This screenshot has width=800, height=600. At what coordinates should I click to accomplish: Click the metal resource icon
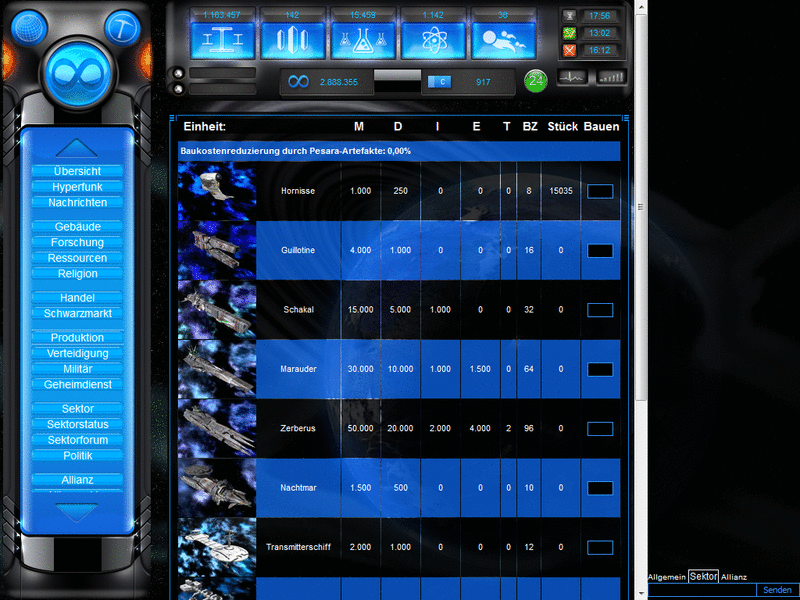tap(222, 40)
